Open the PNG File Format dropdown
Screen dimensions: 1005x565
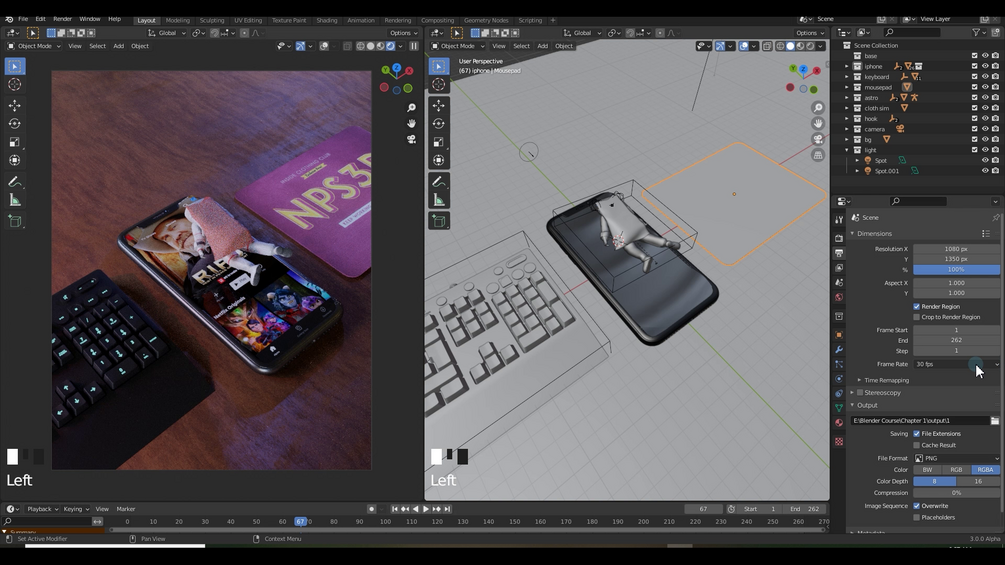click(956, 459)
